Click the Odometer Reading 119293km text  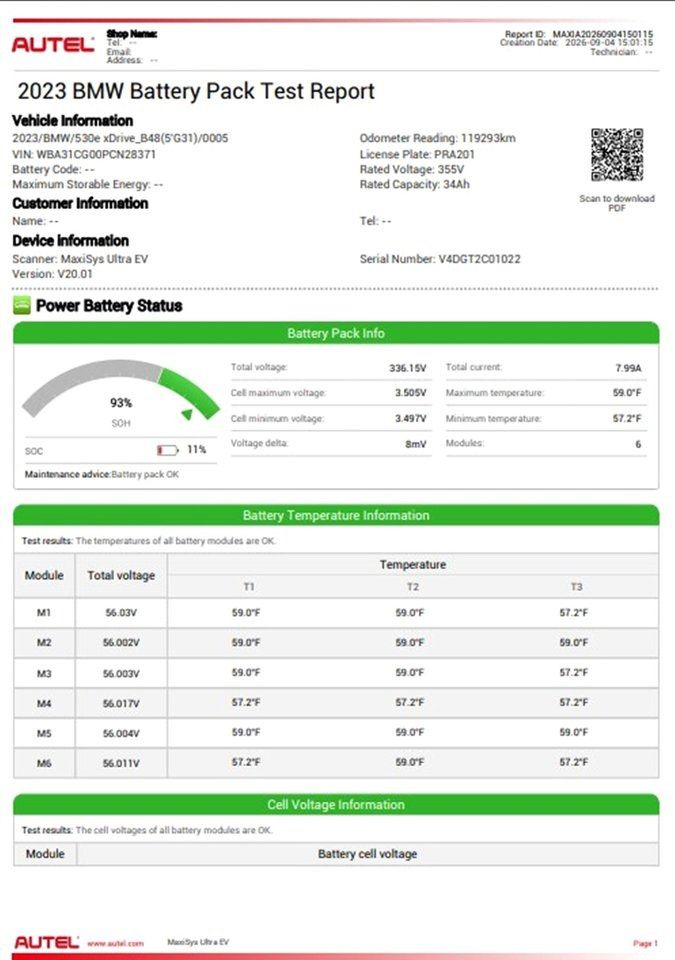[x=437, y=138]
